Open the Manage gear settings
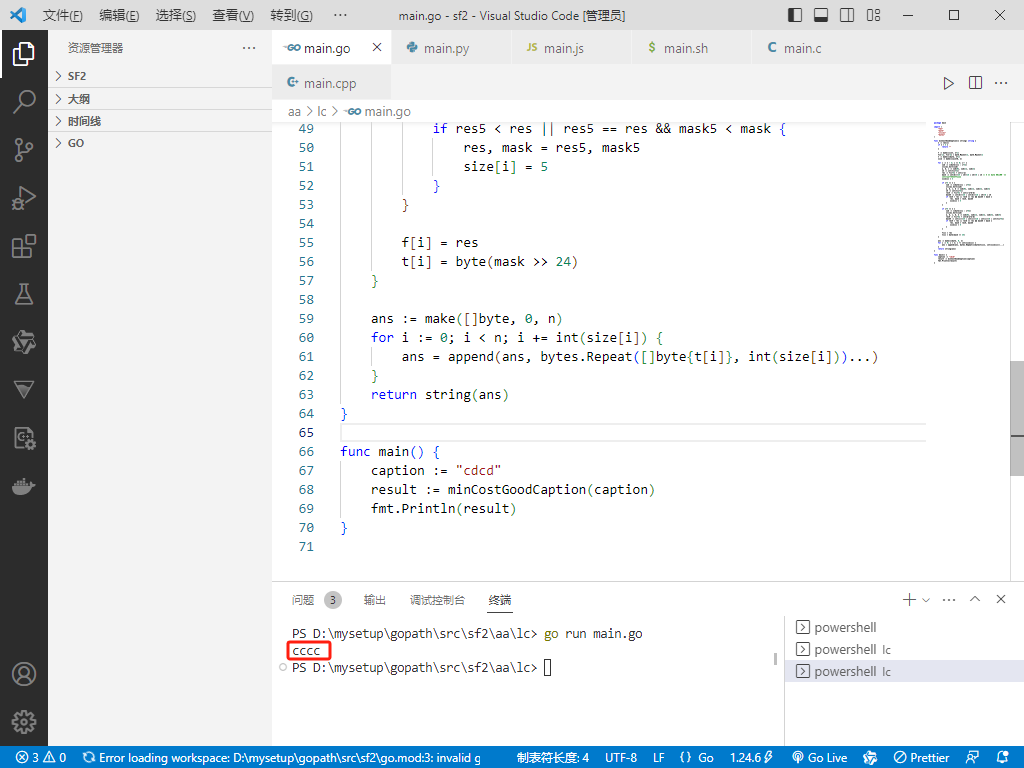1024x768 pixels. (24, 722)
